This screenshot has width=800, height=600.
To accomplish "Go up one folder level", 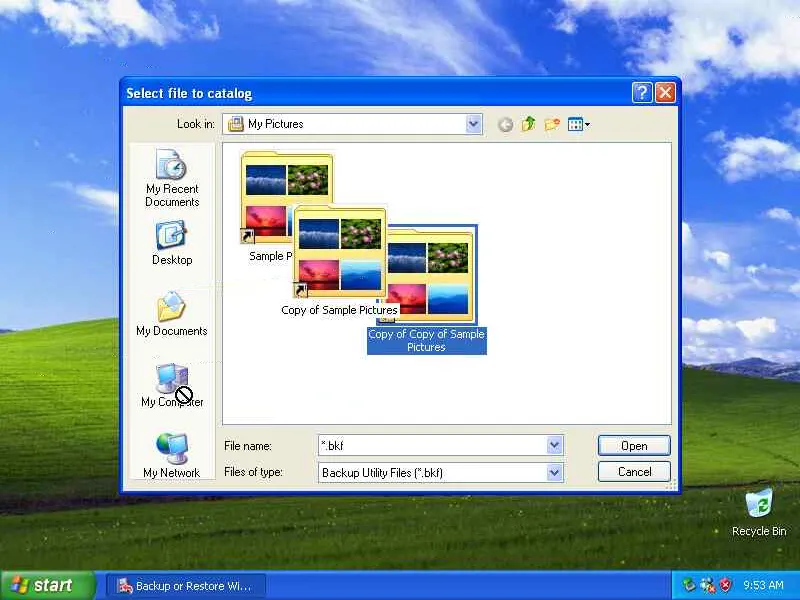I will pyautogui.click(x=529, y=124).
